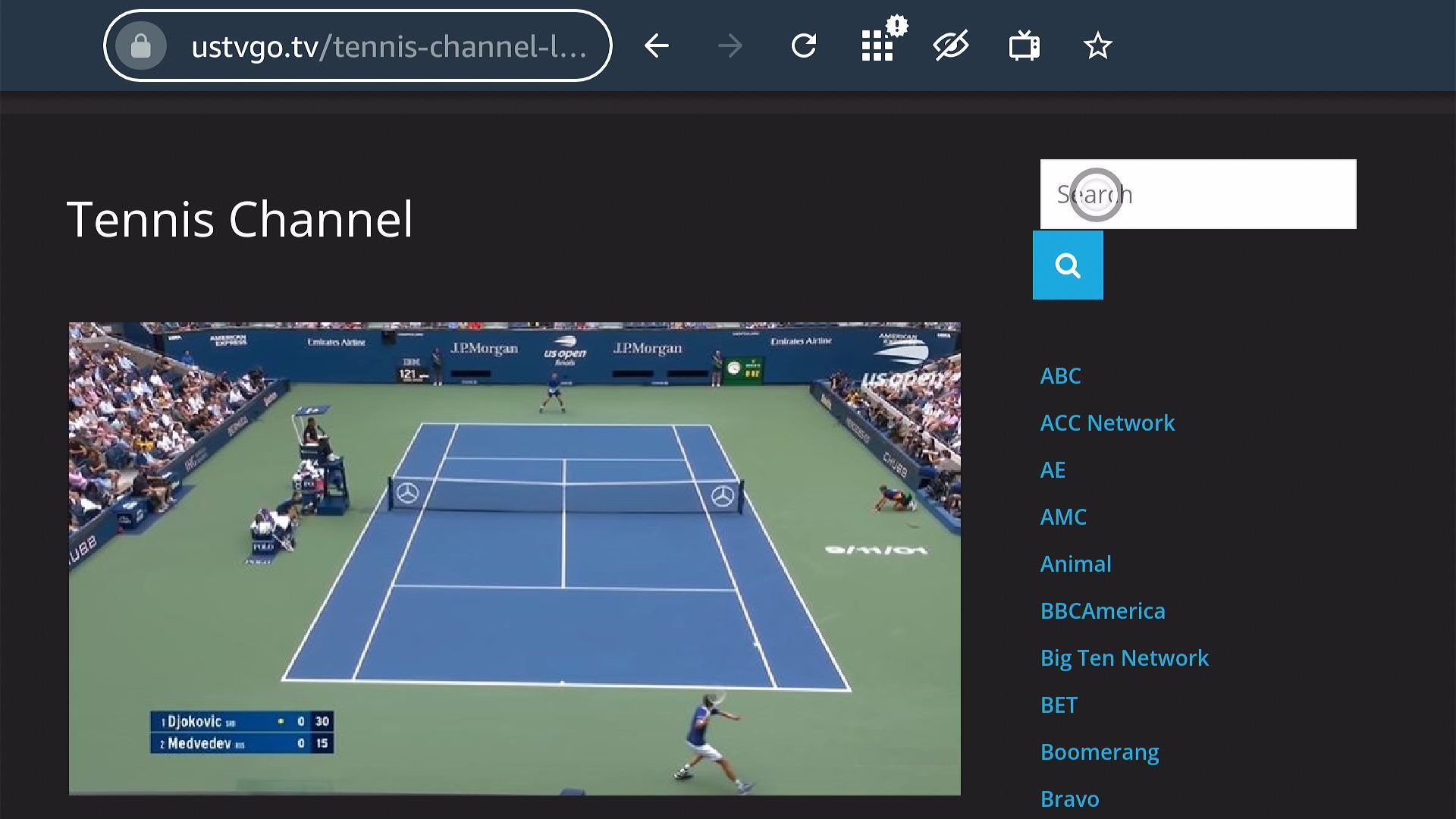Open the ACC Network channel link
The width and height of the screenshot is (1456, 819).
point(1107,423)
